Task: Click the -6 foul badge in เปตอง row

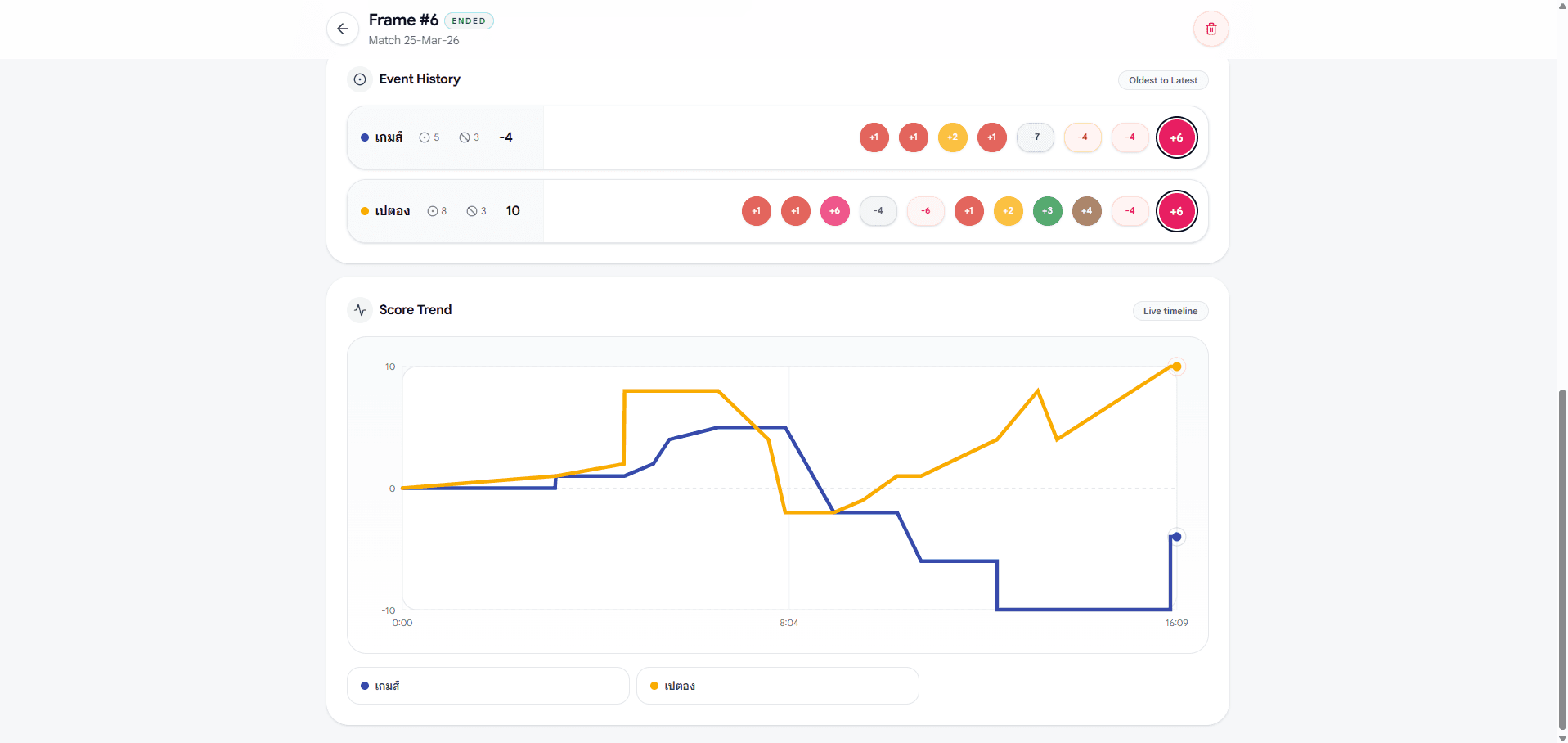Action: click(926, 211)
